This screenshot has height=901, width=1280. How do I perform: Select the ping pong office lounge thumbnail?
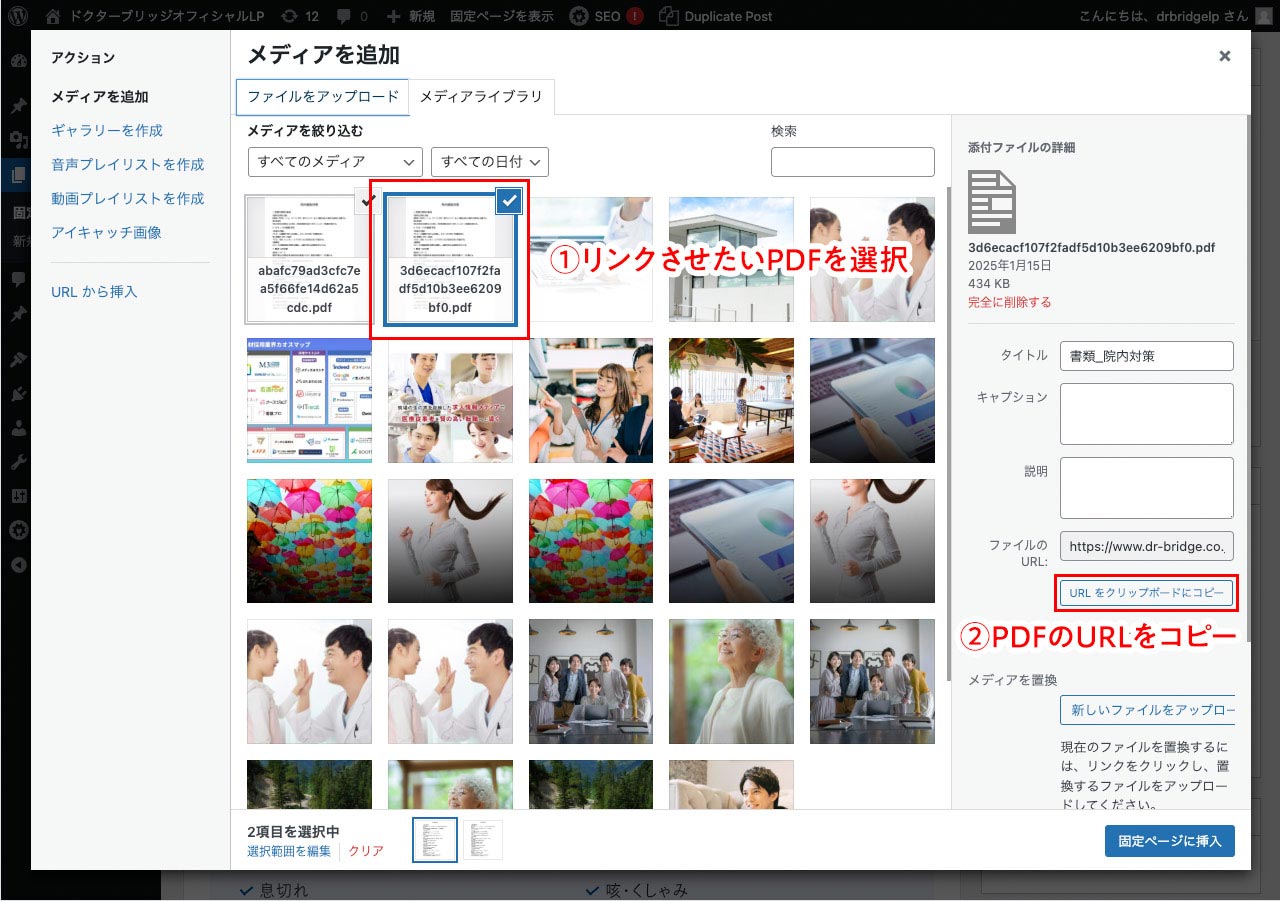[x=731, y=400]
